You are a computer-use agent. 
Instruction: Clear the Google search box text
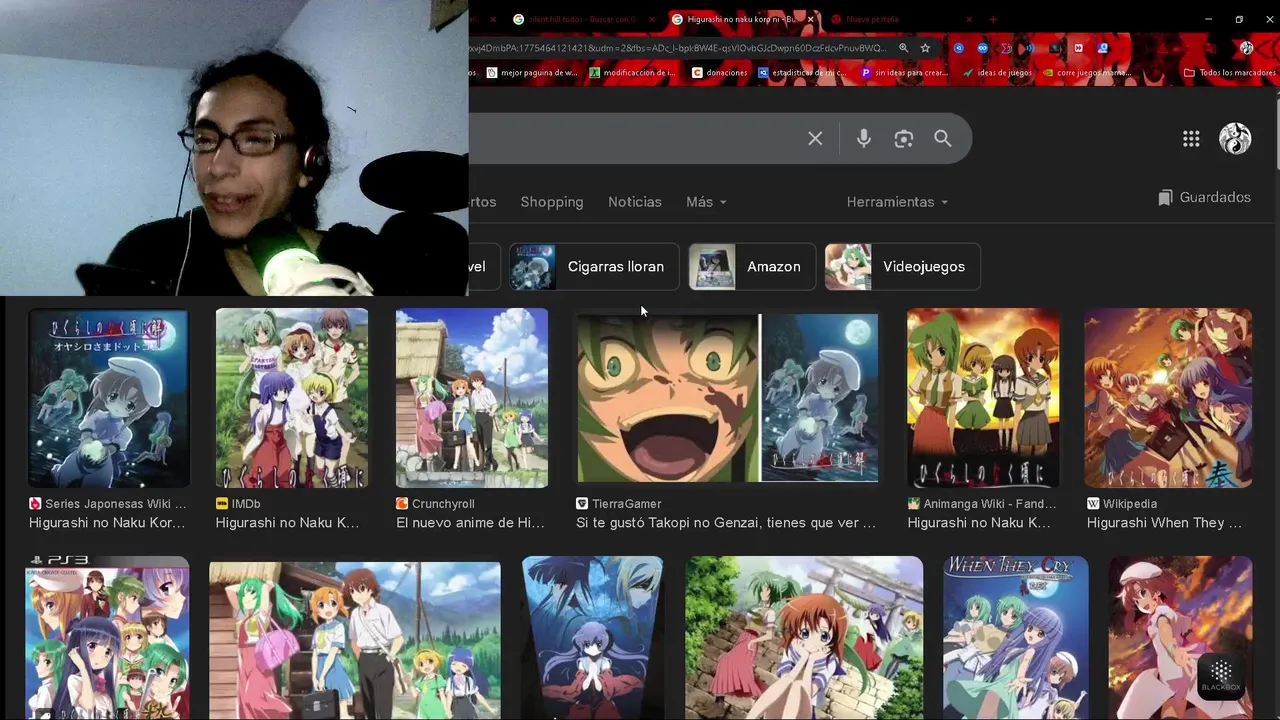pos(815,139)
